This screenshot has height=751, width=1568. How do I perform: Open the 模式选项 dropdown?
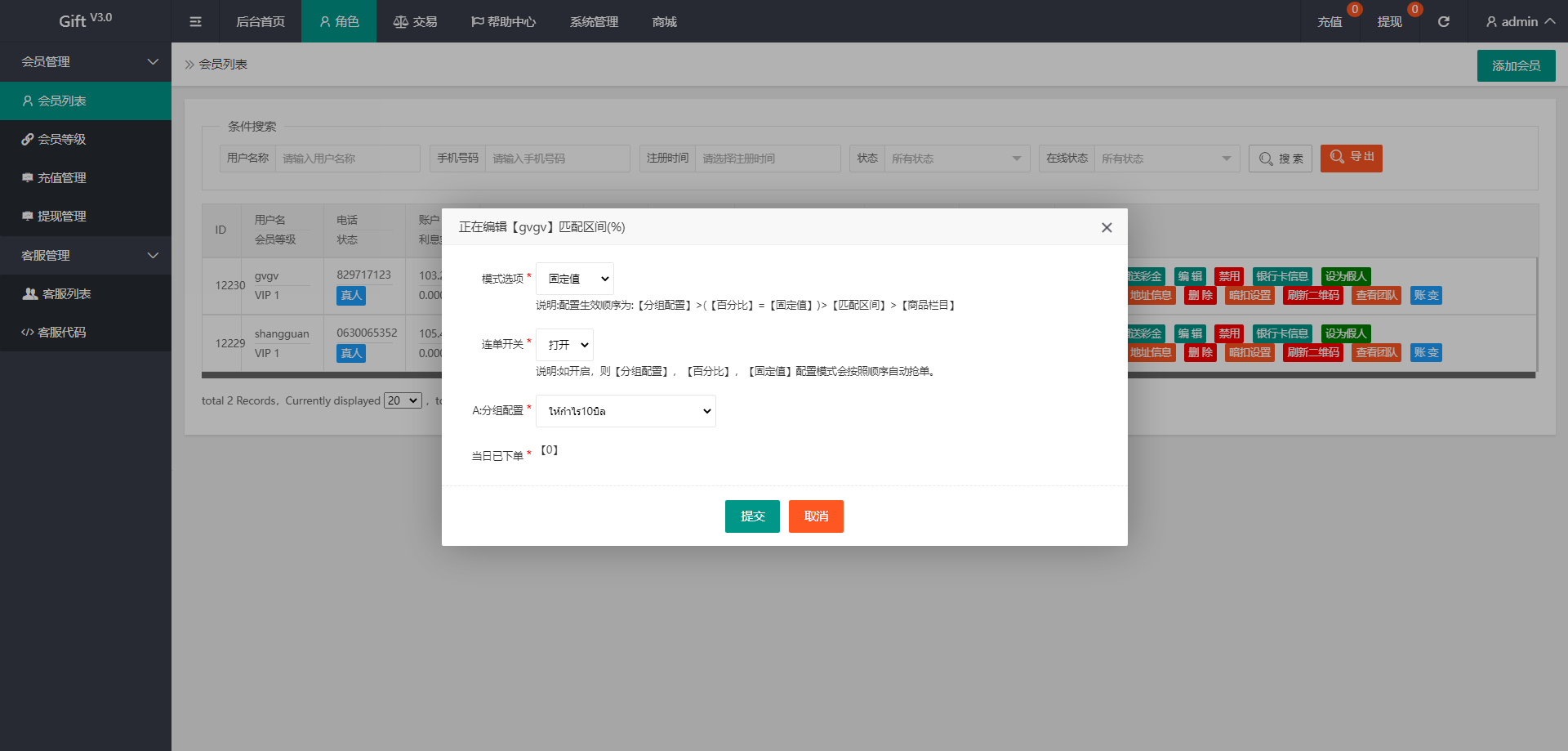point(575,279)
